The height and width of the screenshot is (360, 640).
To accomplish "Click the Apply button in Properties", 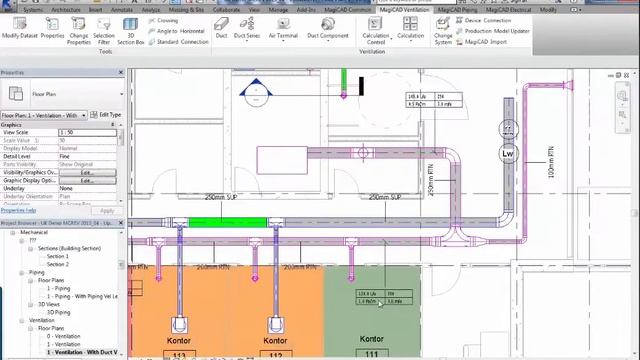I will 107,211.
